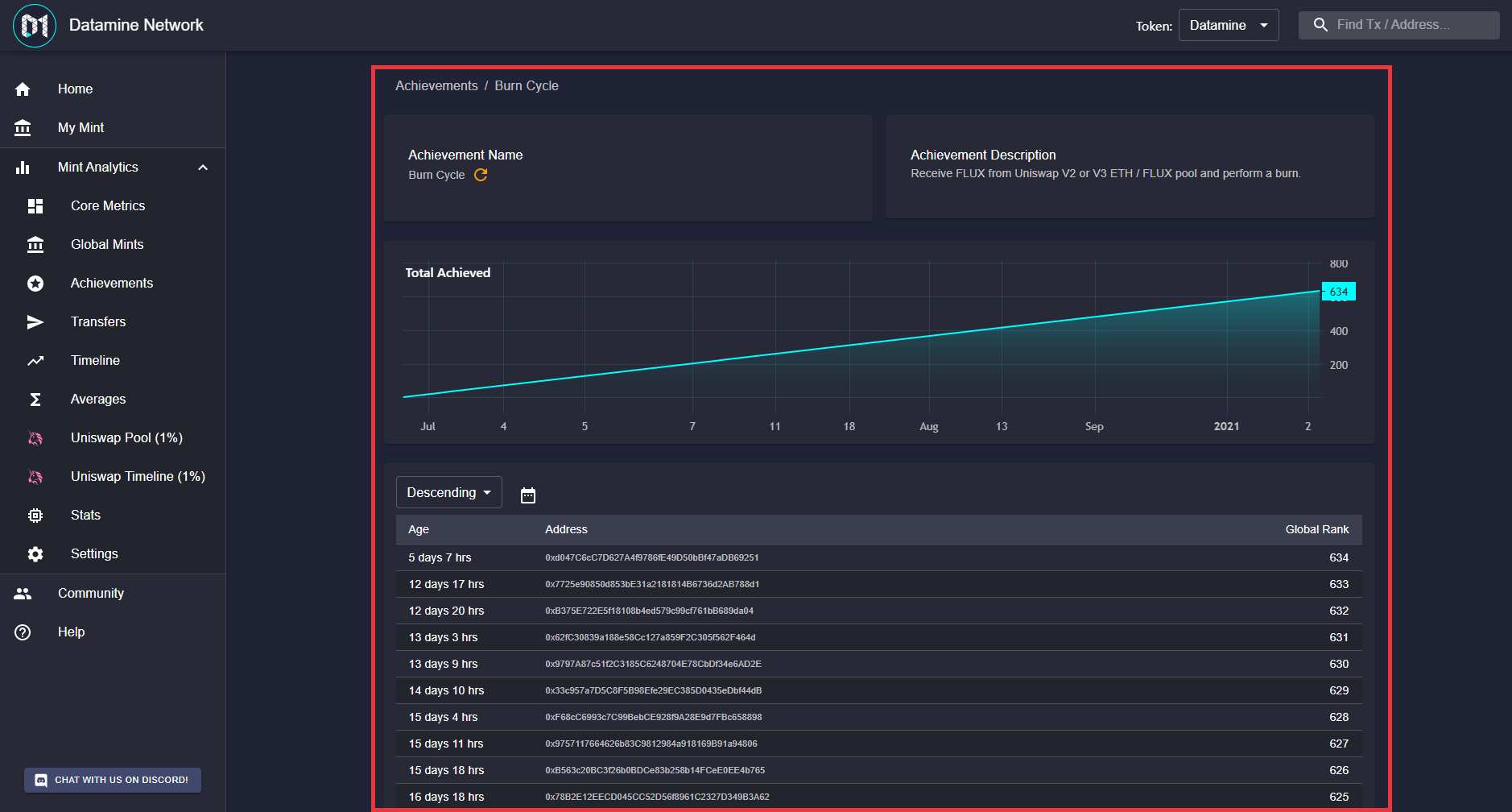Click the search magnifier icon

click(x=1320, y=25)
